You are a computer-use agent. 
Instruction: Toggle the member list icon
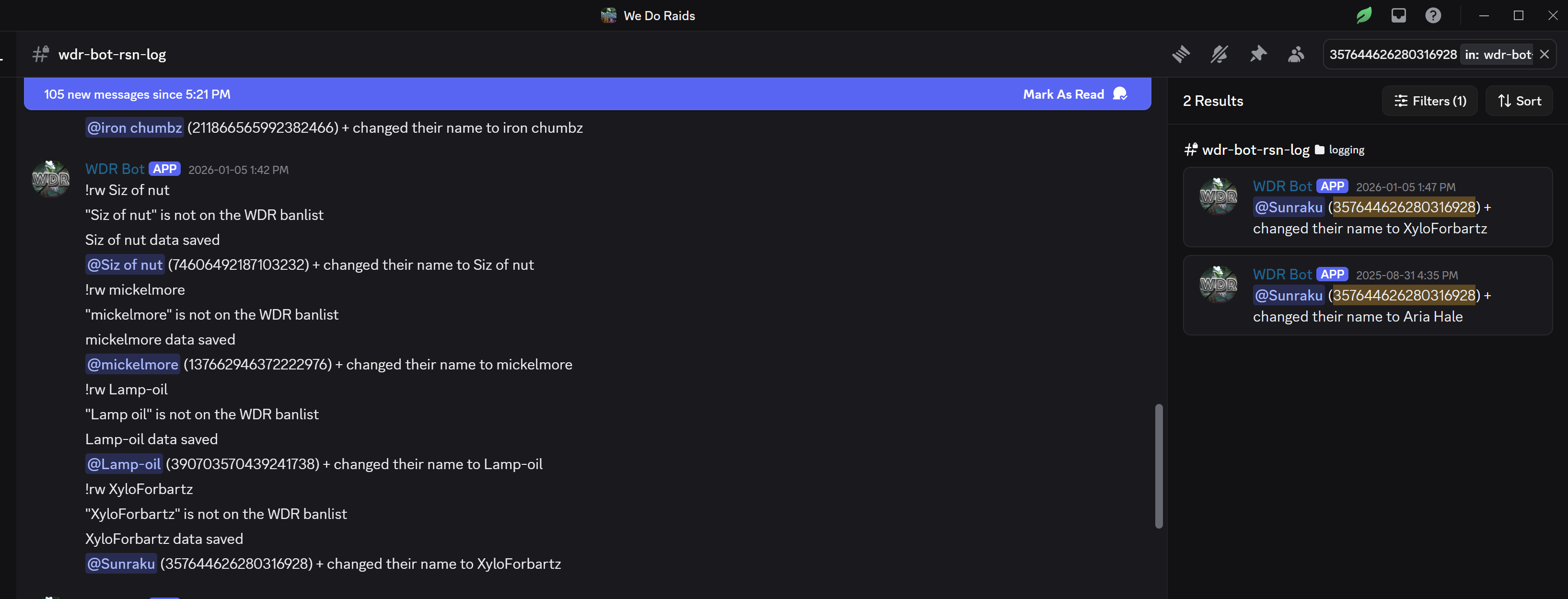click(1296, 54)
